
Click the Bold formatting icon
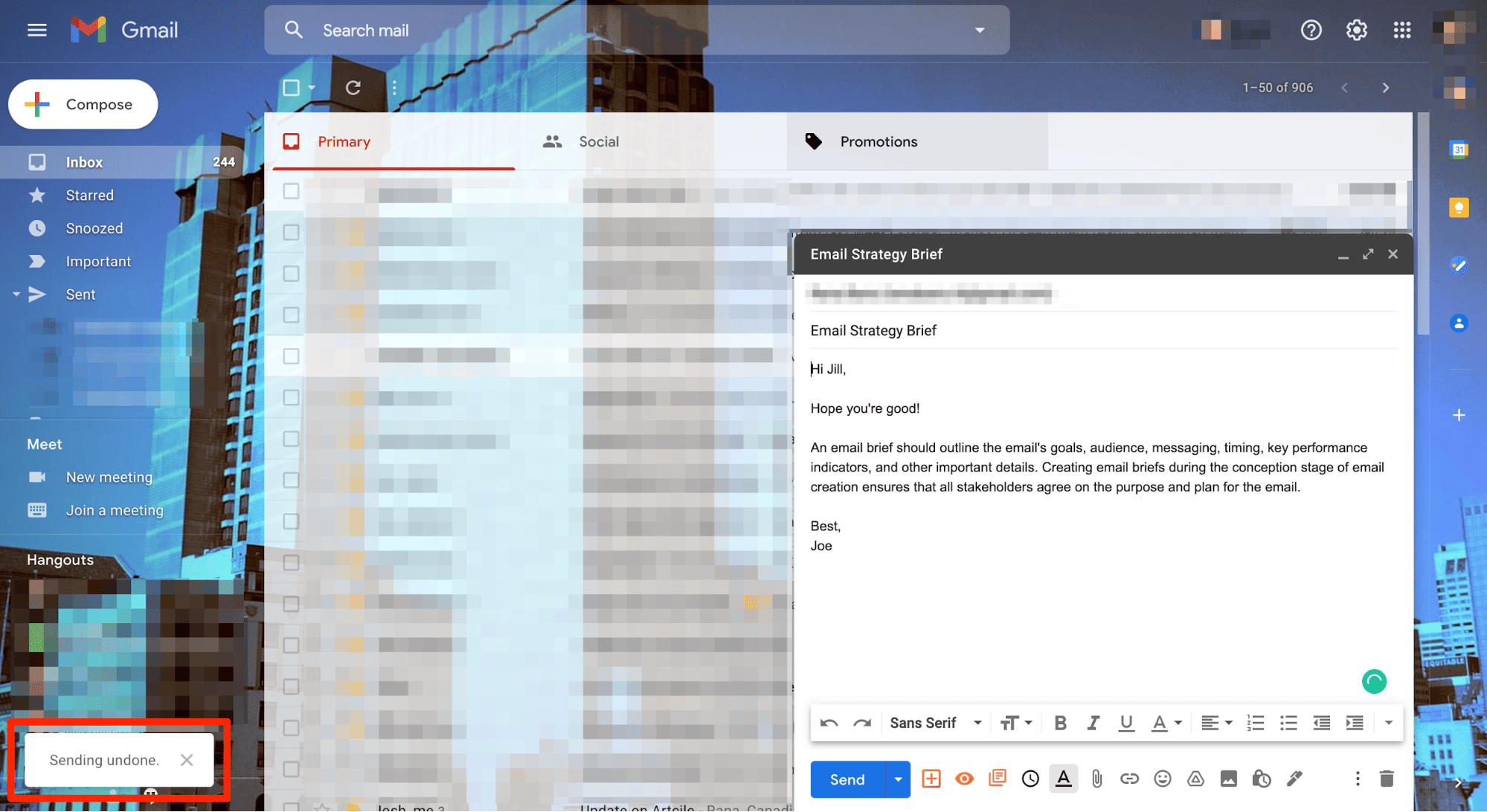coord(1060,722)
